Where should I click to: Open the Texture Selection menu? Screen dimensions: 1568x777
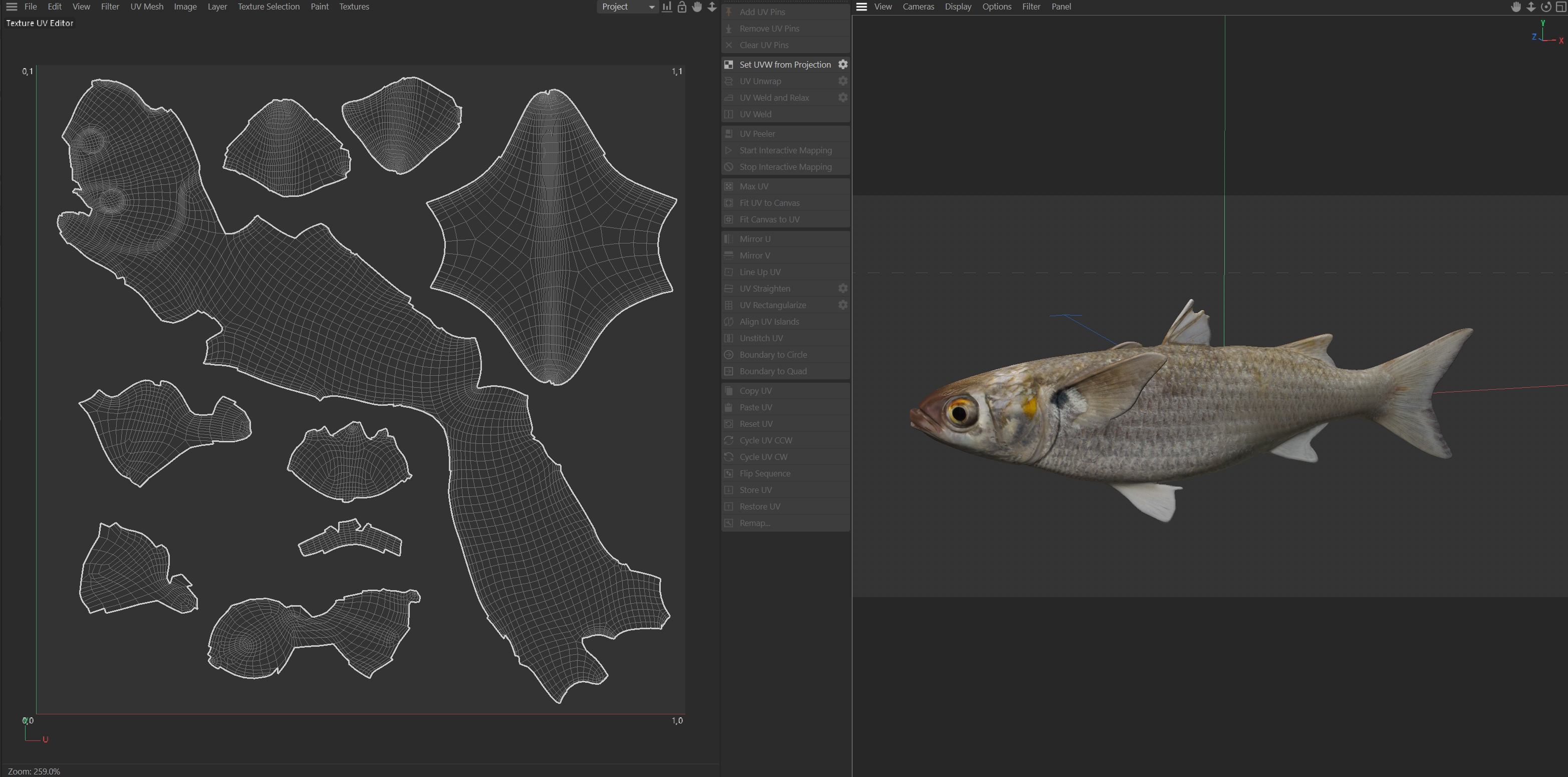pyautogui.click(x=269, y=7)
